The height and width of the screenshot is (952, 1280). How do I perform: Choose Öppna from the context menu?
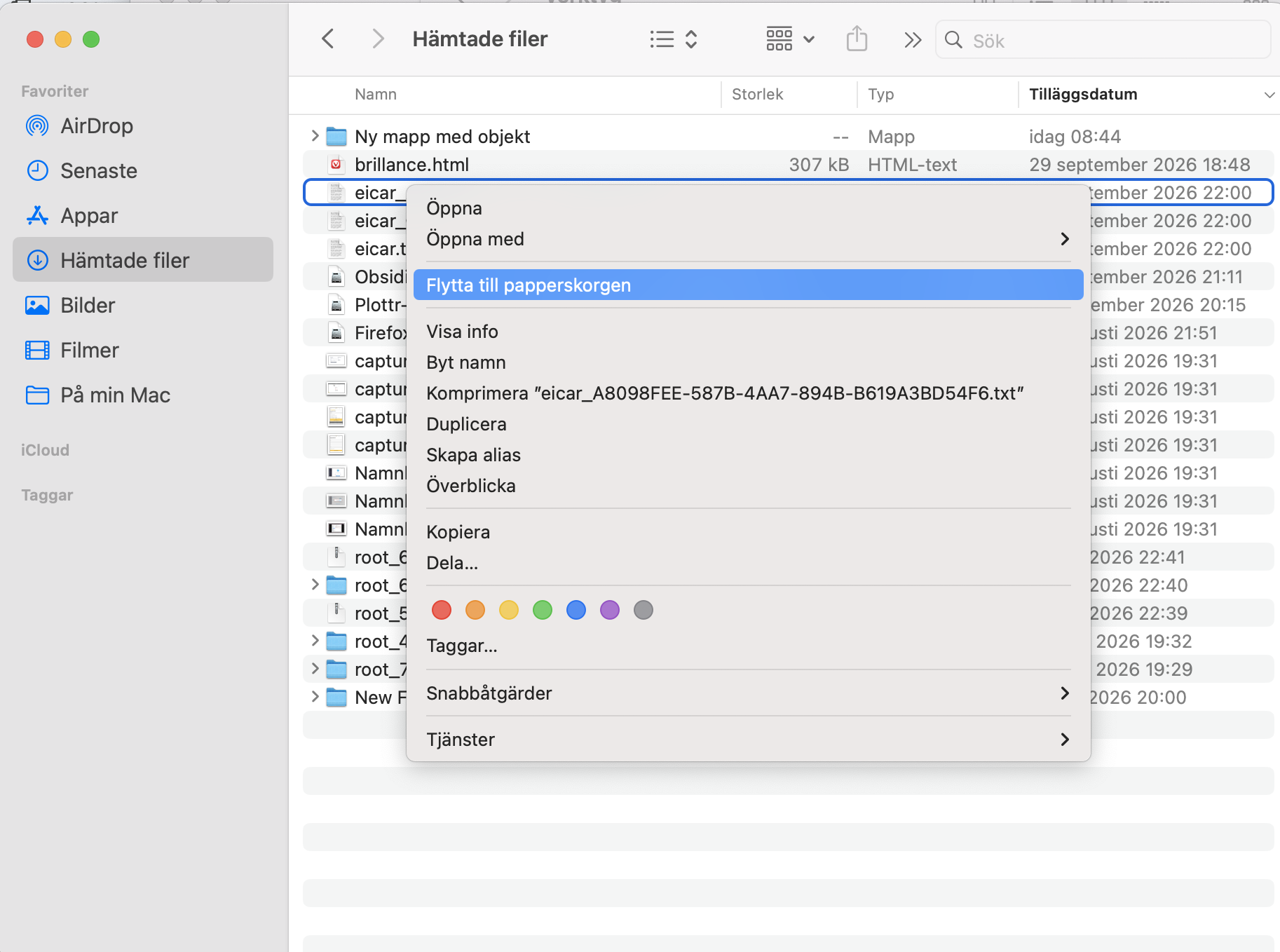click(x=748, y=208)
